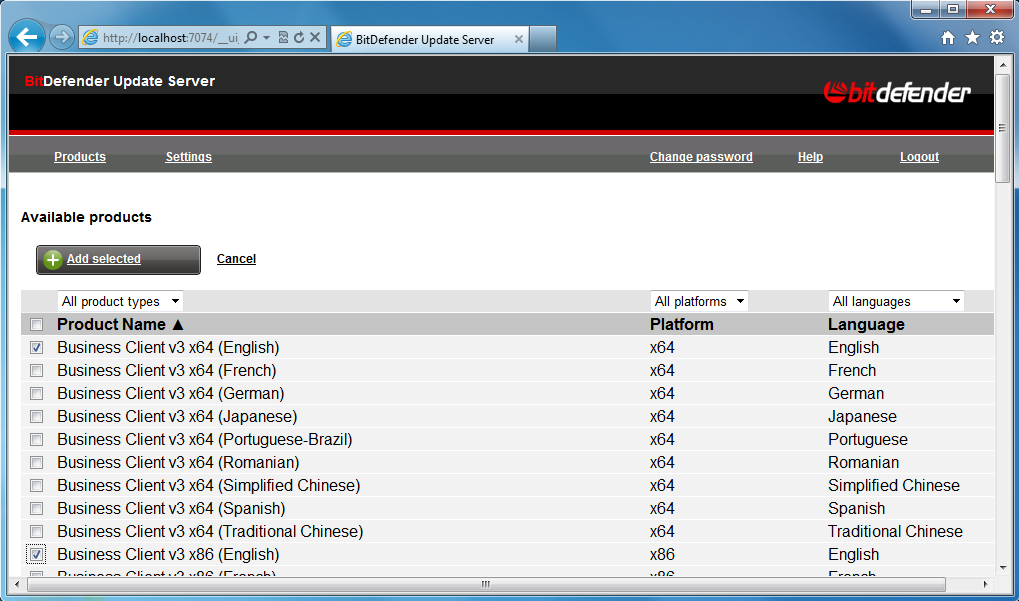Click the Portuguese language cell
The height and width of the screenshot is (601, 1019).
(868, 440)
